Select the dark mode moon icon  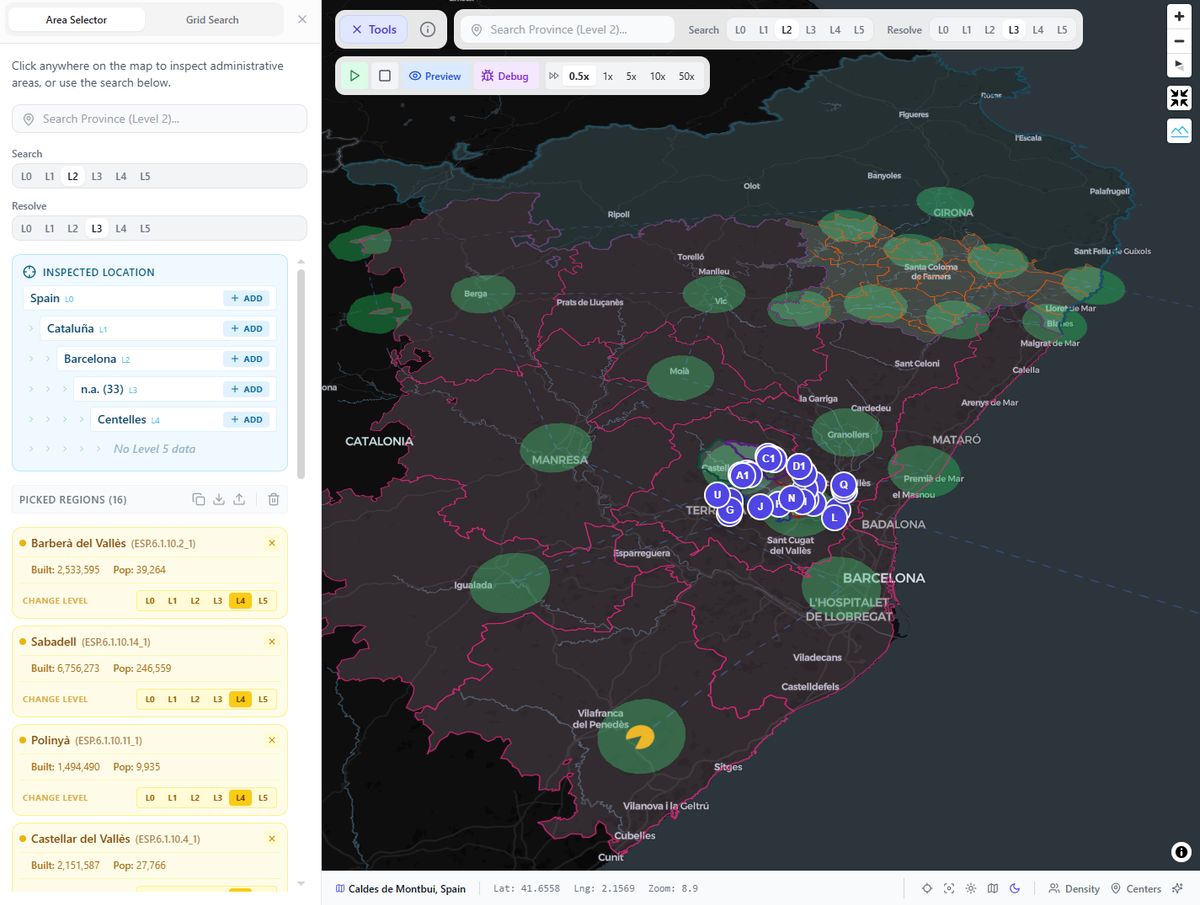click(1014, 889)
